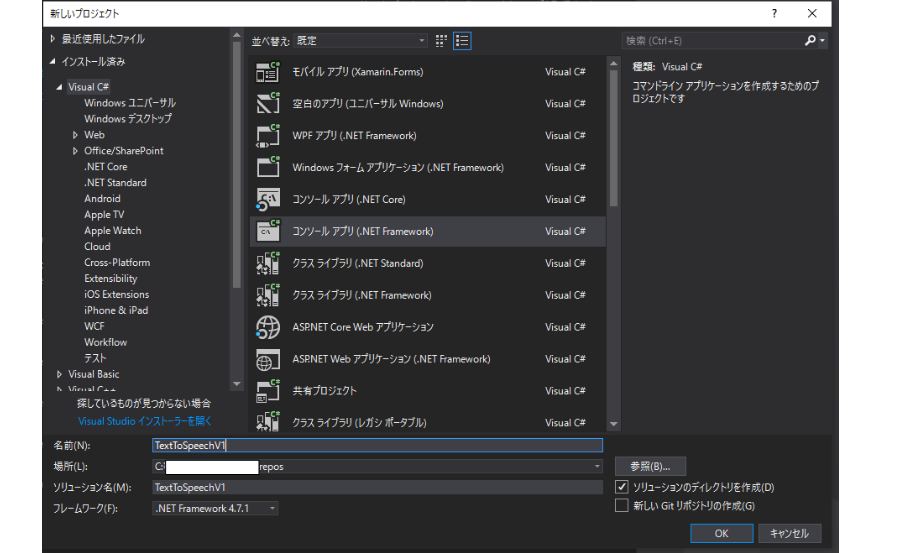
Task: Click the solution name input field
Action: [378, 487]
